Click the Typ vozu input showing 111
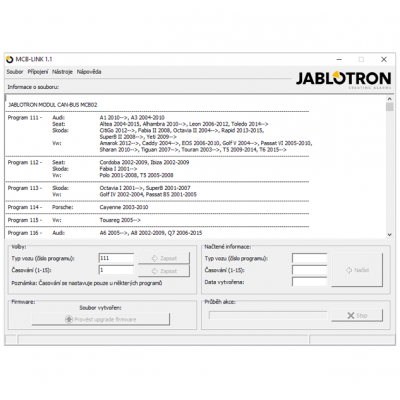Screen dimensions: 400x400 (x=116, y=258)
